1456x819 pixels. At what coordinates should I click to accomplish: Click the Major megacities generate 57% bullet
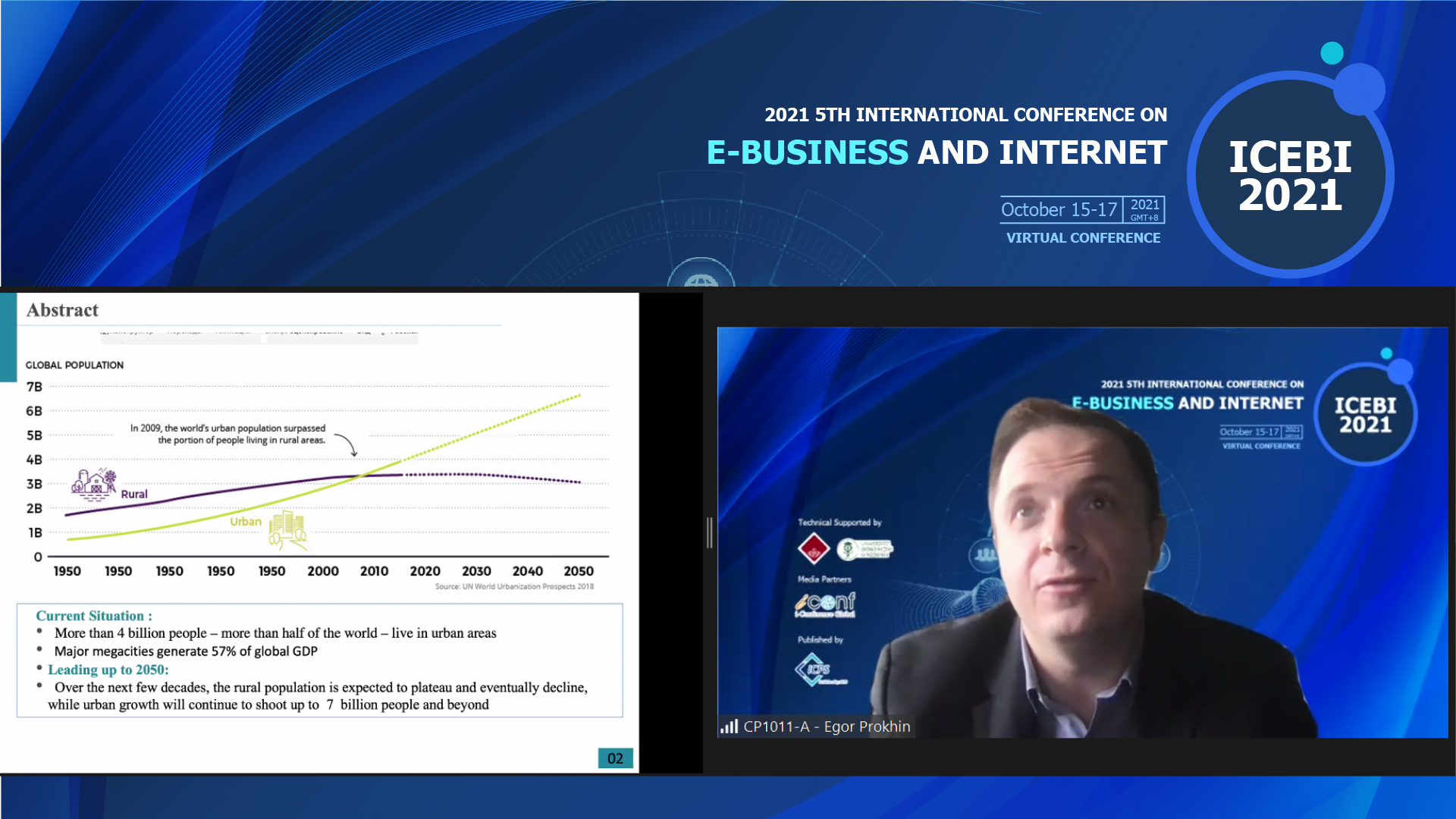point(186,651)
